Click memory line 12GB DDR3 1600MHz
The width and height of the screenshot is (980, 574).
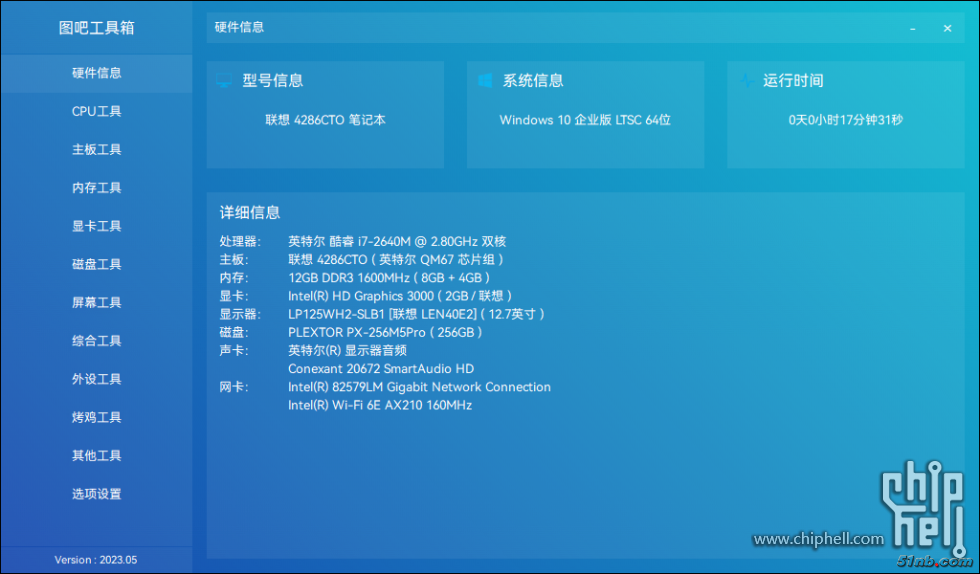click(389, 278)
